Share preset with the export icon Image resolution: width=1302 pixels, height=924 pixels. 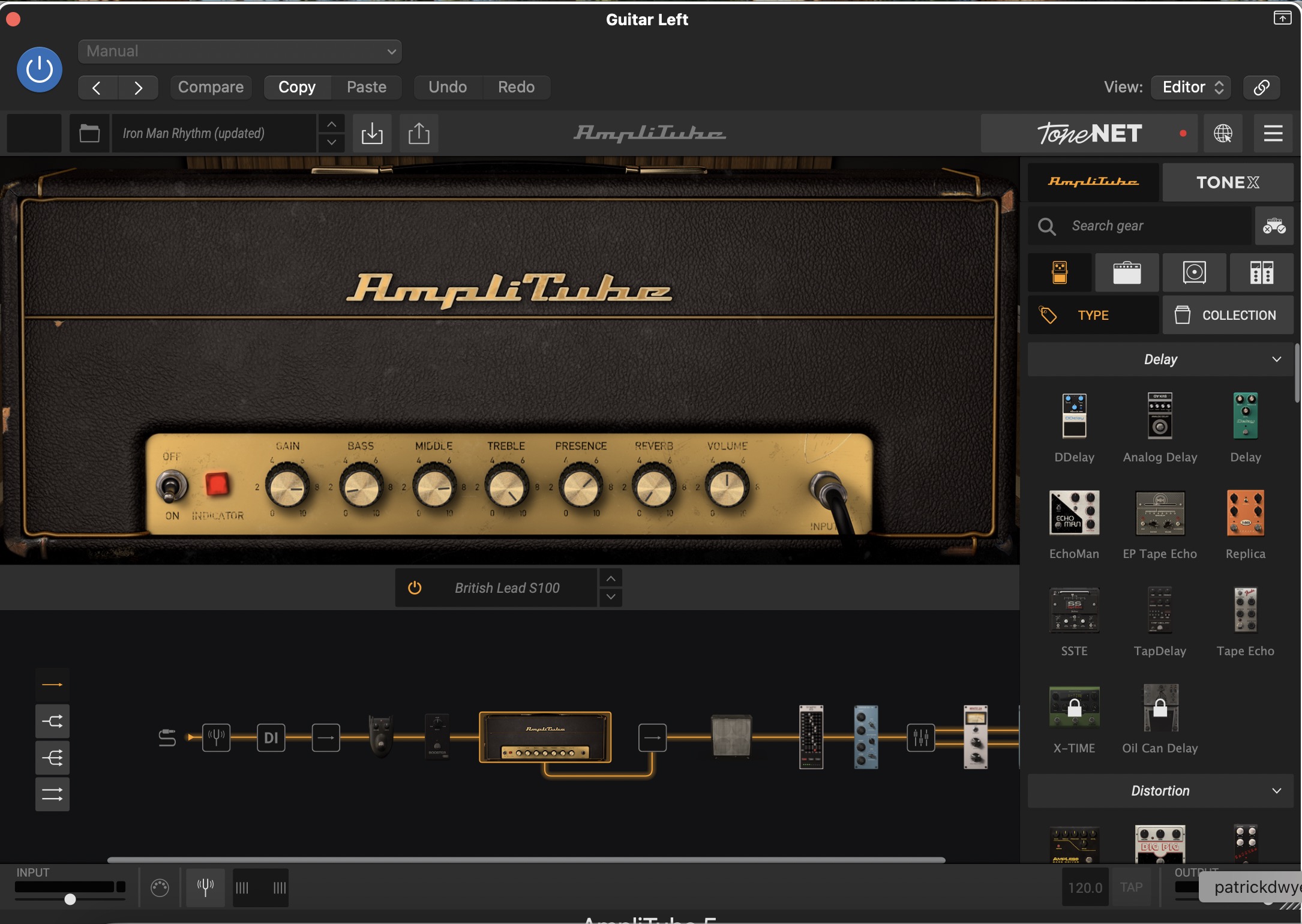click(419, 133)
